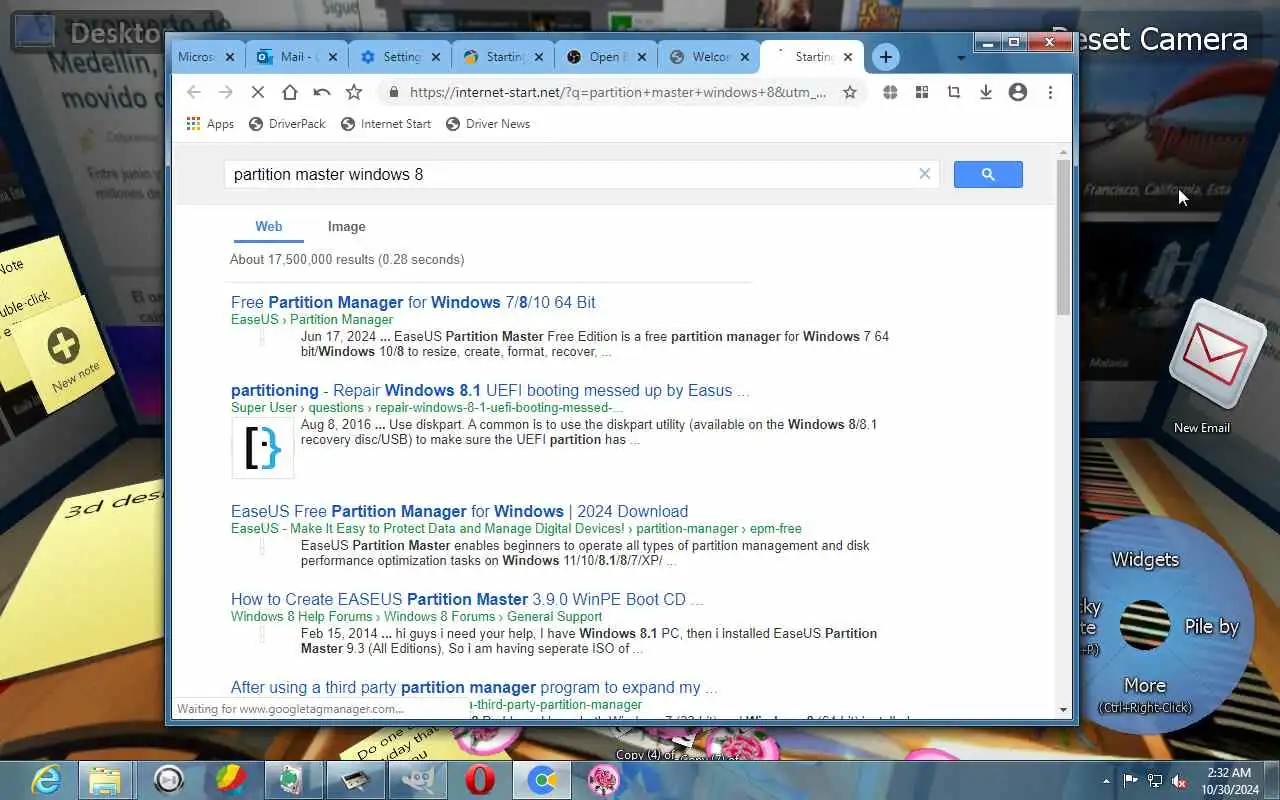The height and width of the screenshot is (800, 1280).
Task: Switch to the Settings tab
Action: pyautogui.click(x=400, y=57)
